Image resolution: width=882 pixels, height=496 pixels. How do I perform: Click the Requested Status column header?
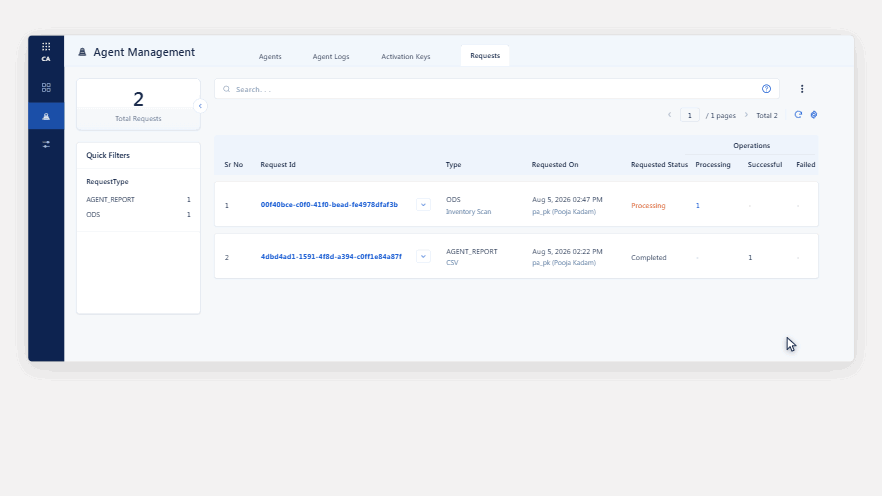pyautogui.click(x=659, y=165)
